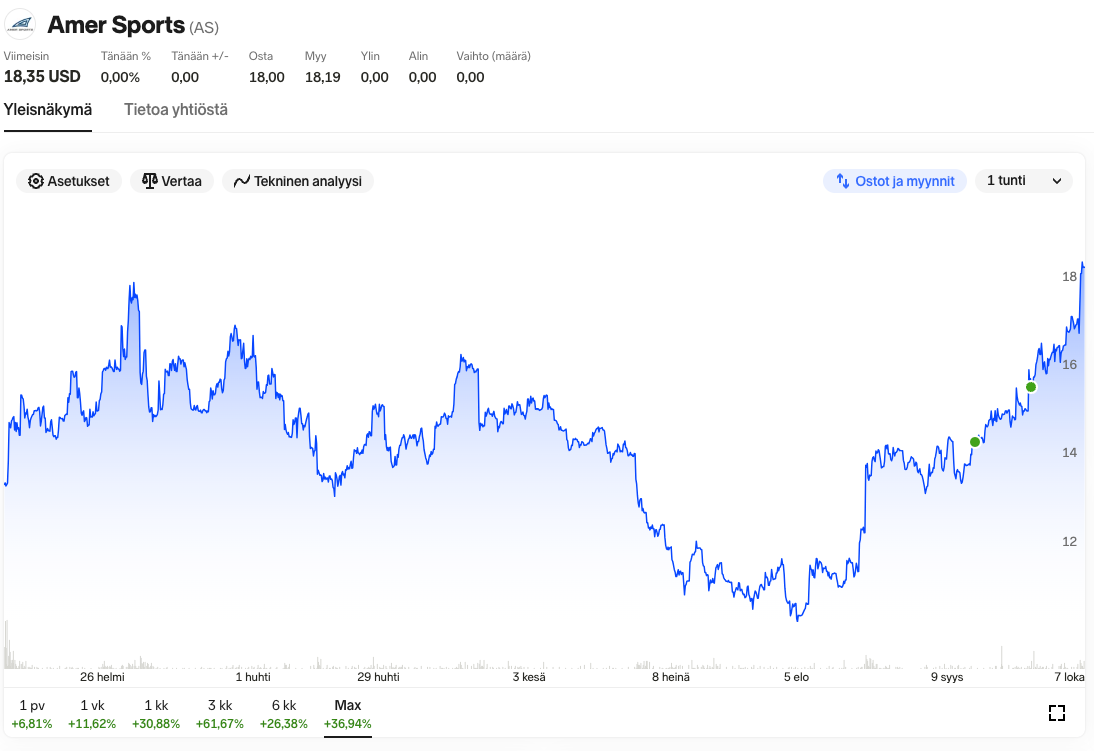Toggle Ostot ja myynnit markers

pyautogui.click(x=895, y=181)
